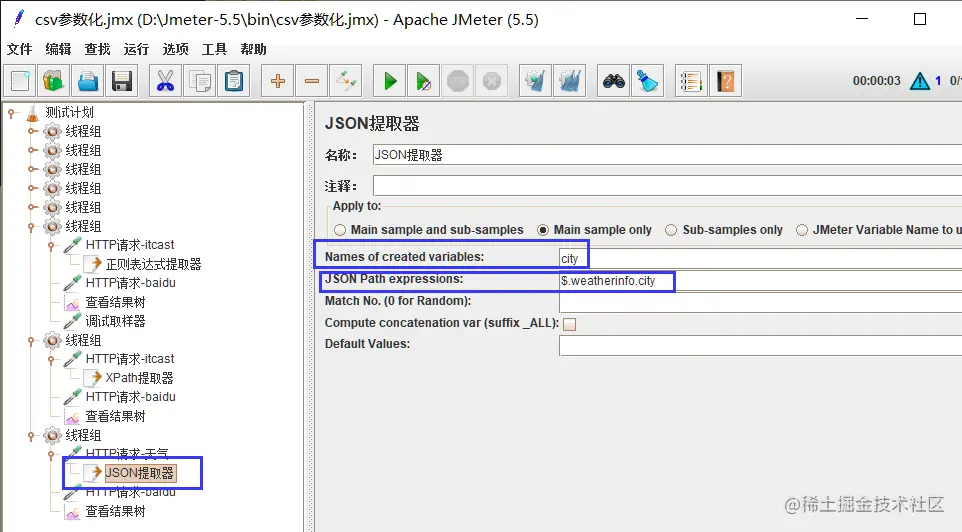Expand the second 线程组 node toggle

coord(33,150)
